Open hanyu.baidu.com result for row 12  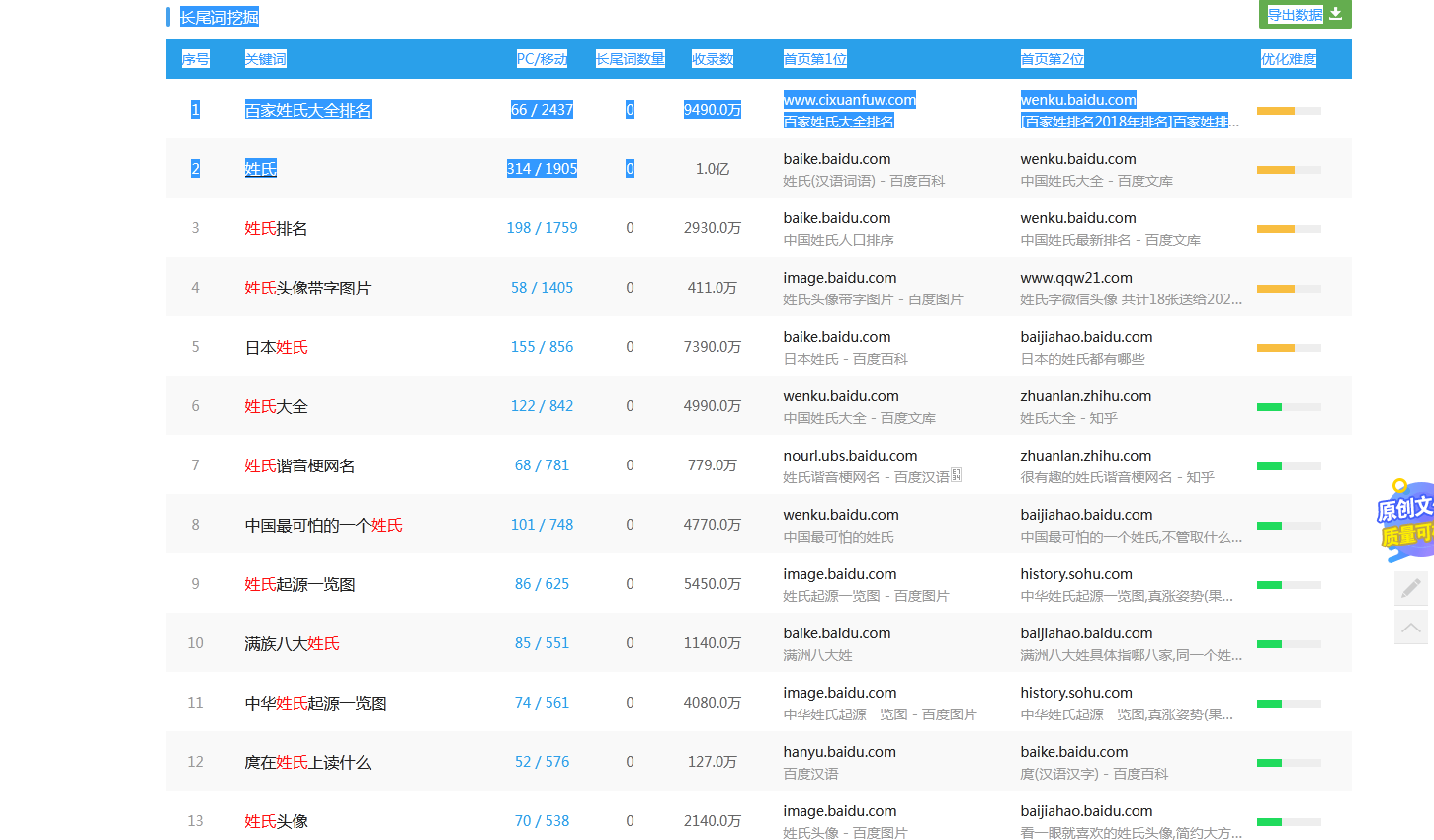pyautogui.click(x=839, y=752)
